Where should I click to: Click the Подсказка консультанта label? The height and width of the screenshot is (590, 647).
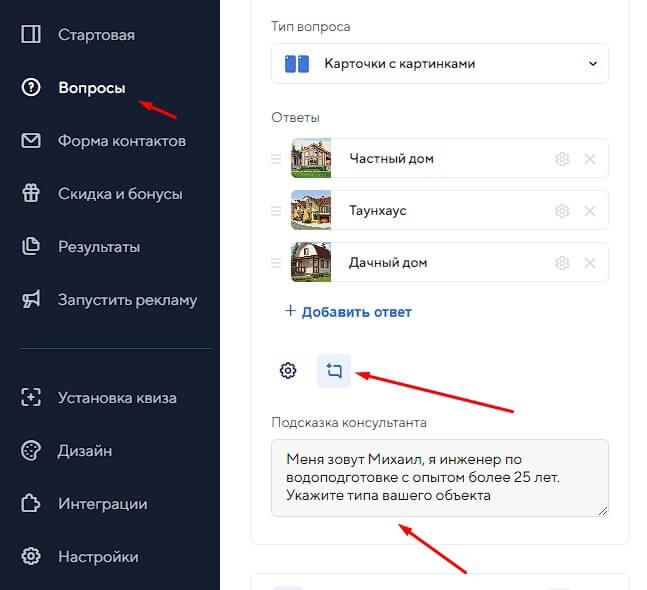[x=349, y=423]
